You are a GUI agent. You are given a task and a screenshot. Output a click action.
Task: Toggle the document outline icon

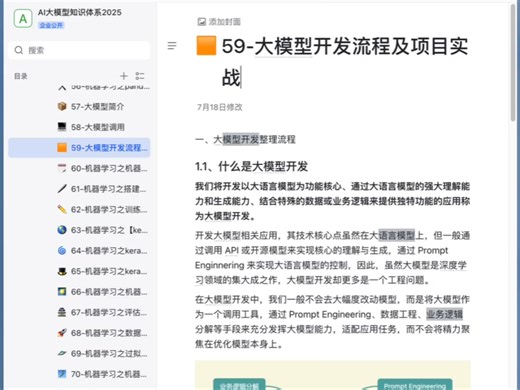[x=172, y=46]
